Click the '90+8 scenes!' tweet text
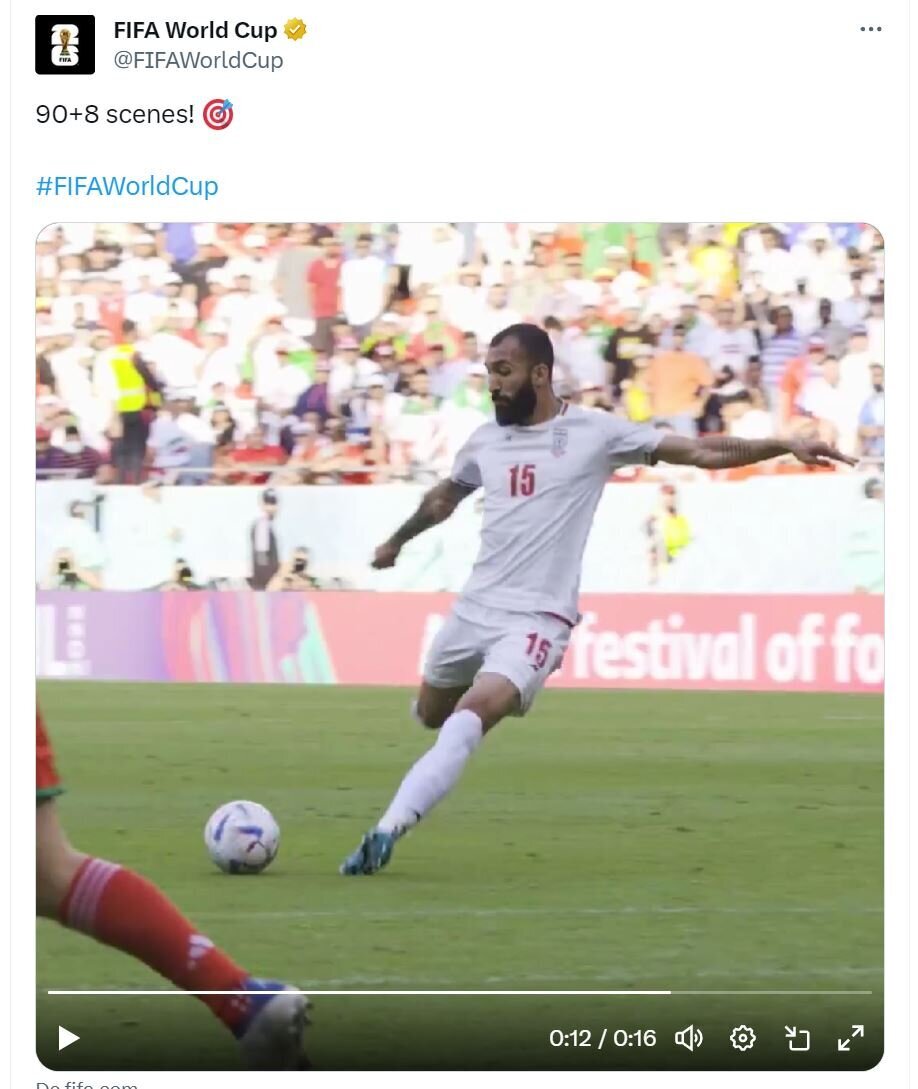 115,114
